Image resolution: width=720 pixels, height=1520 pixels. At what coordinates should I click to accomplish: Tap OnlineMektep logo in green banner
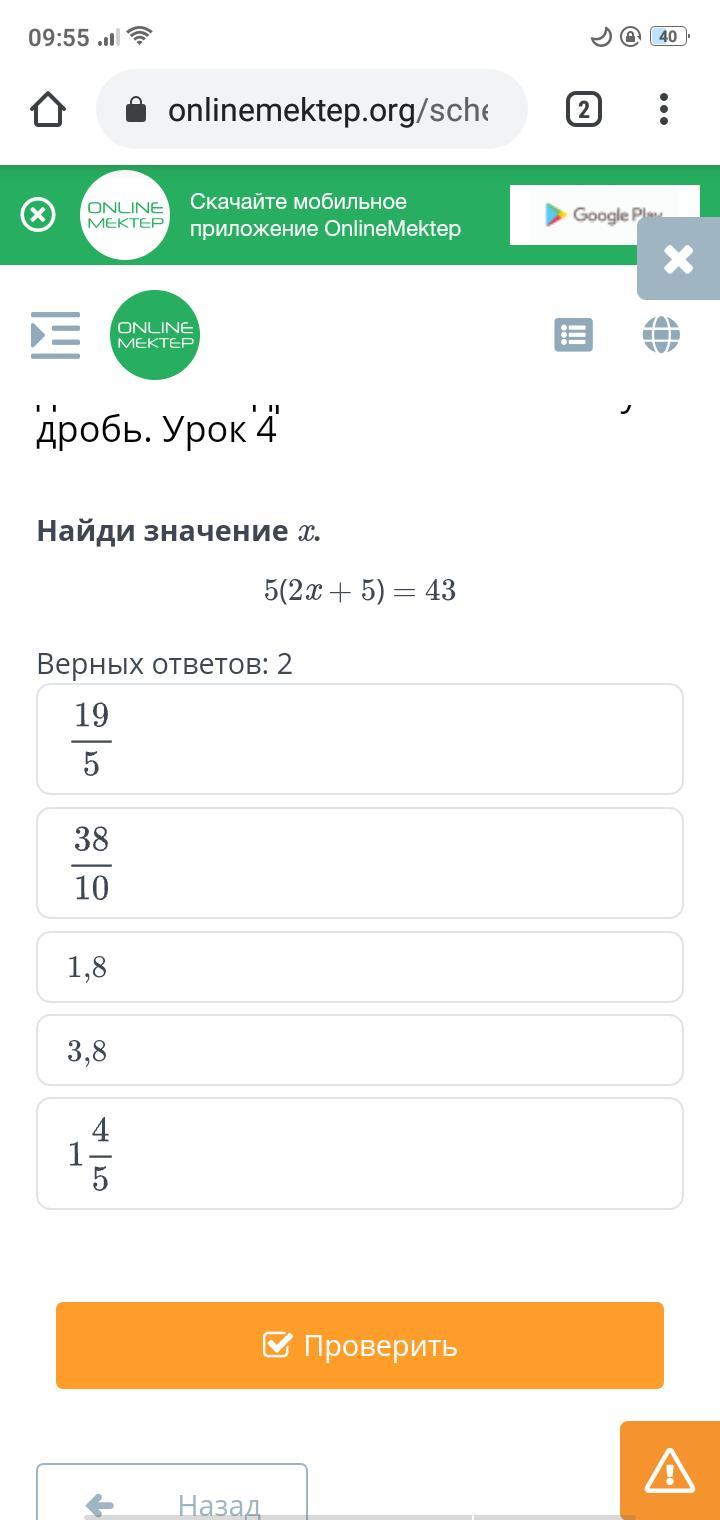[x=125, y=215]
